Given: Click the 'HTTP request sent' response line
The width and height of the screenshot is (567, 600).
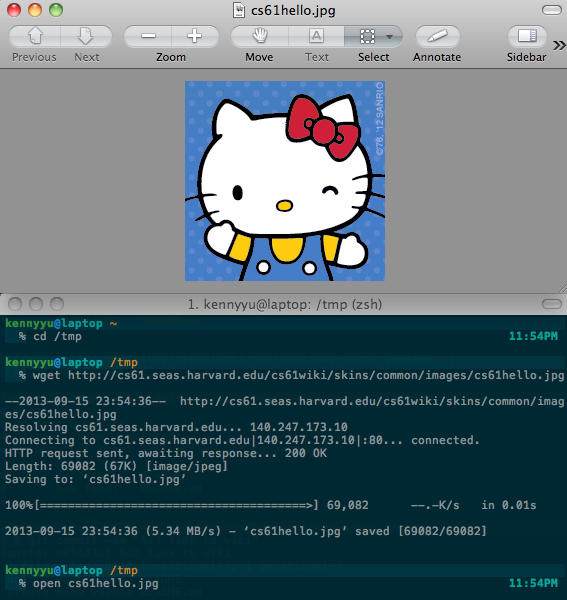Looking at the screenshot, I should [x=166, y=453].
